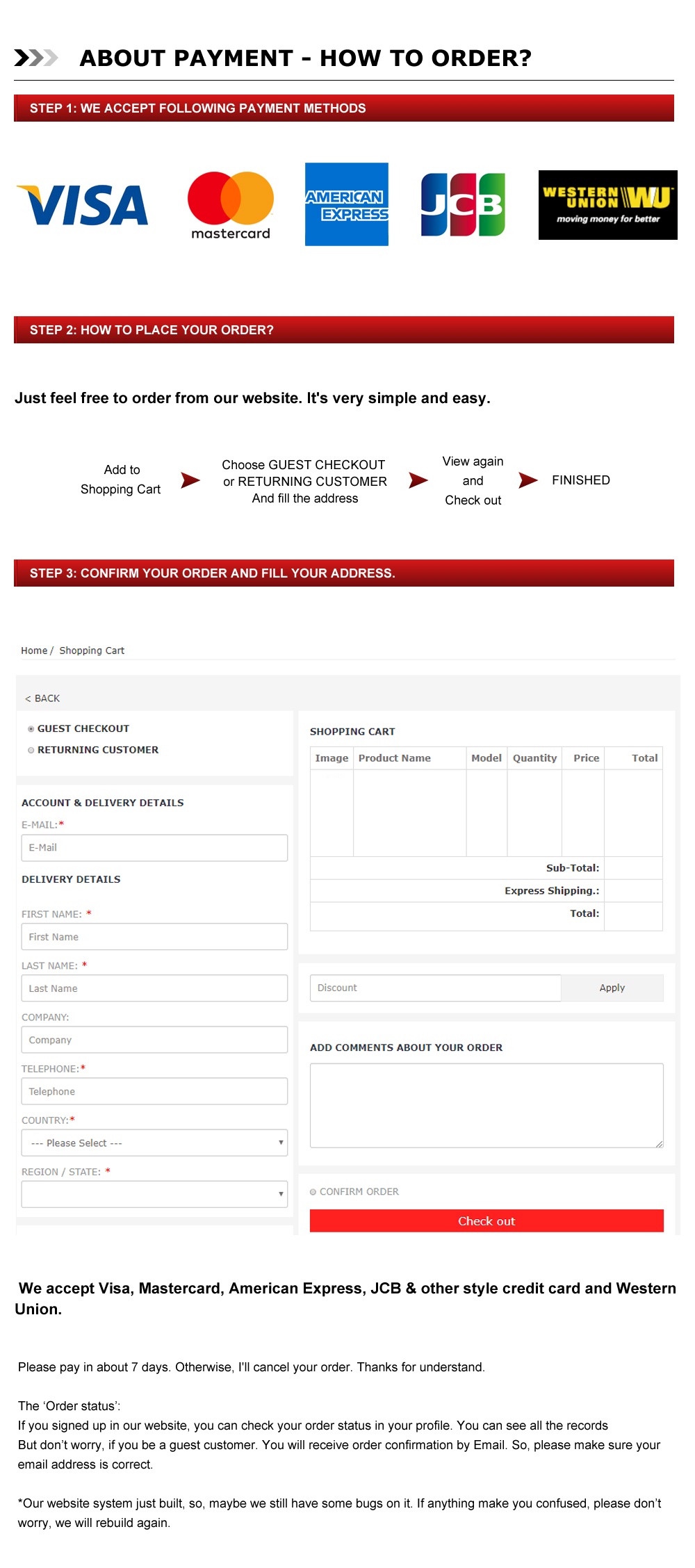695x1568 pixels.
Task: Focus the Telephone input field
Action: 154,1091
